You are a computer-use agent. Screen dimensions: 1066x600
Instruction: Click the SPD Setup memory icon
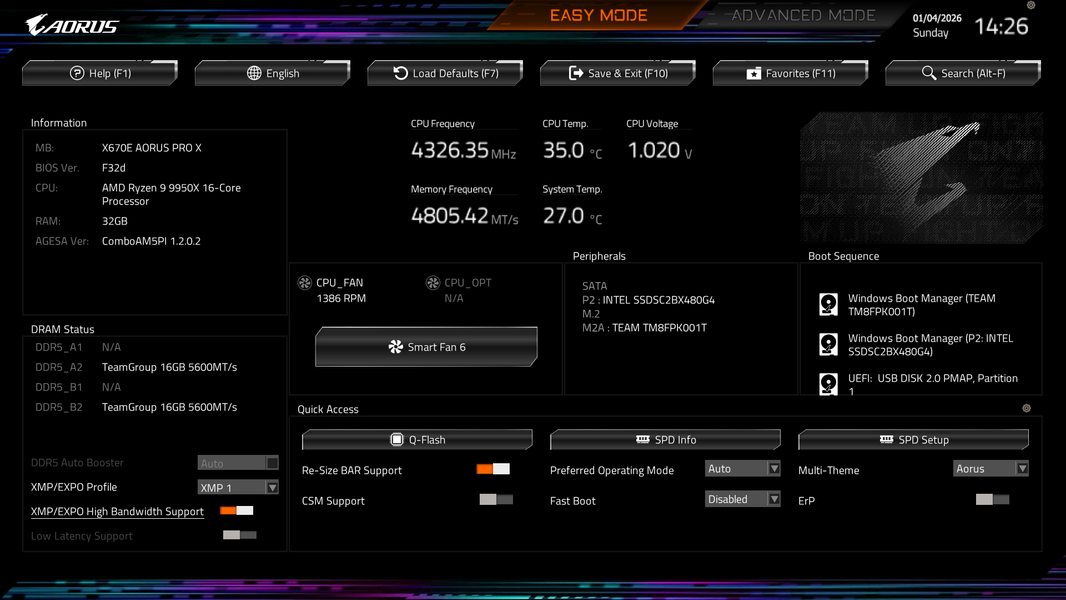(x=886, y=439)
